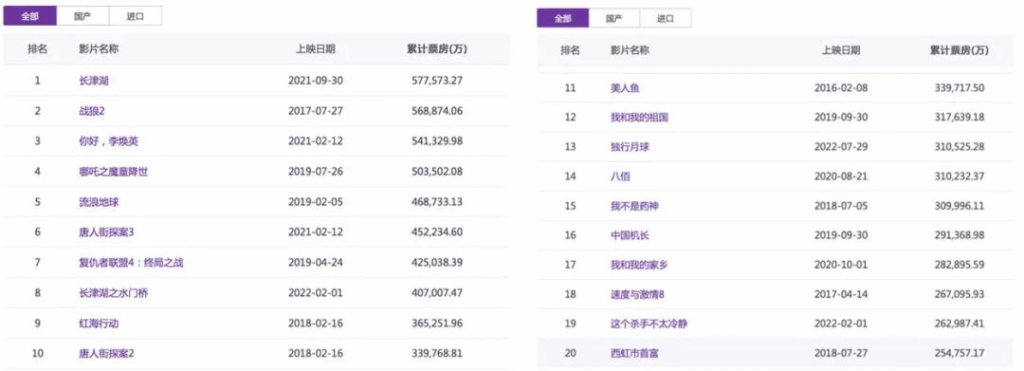Open the 长津湖 movie link
This screenshot has height=371, width=1024.
pos(90,80)
